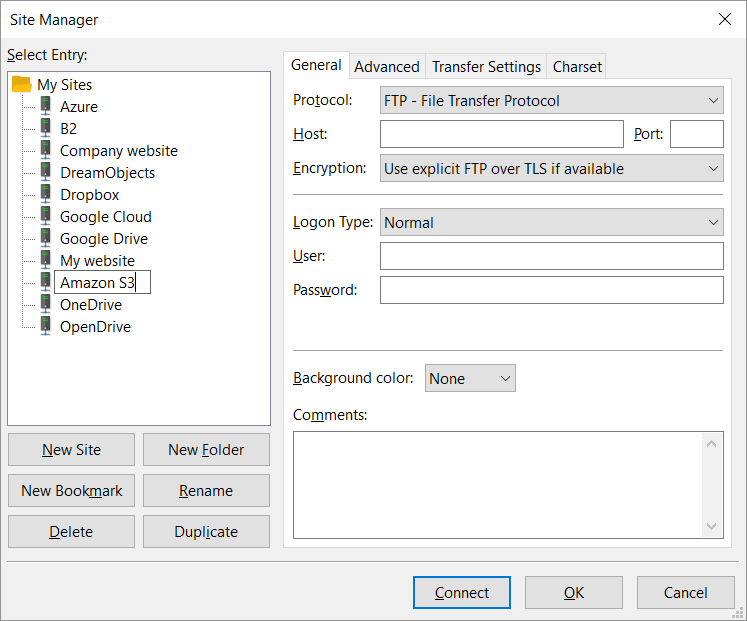747x621 pixels.
Task: Close the Site Manager dialog
Action: point(725,19)
